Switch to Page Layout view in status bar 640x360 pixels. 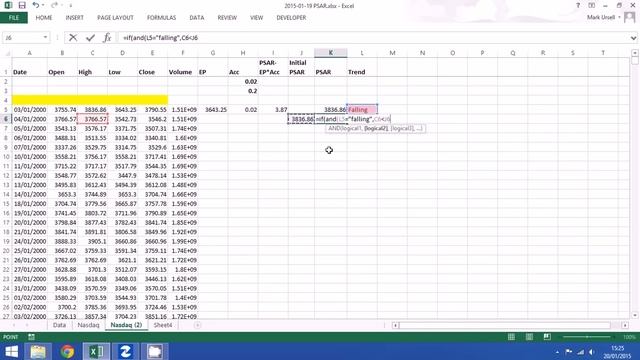coord(529,337)
